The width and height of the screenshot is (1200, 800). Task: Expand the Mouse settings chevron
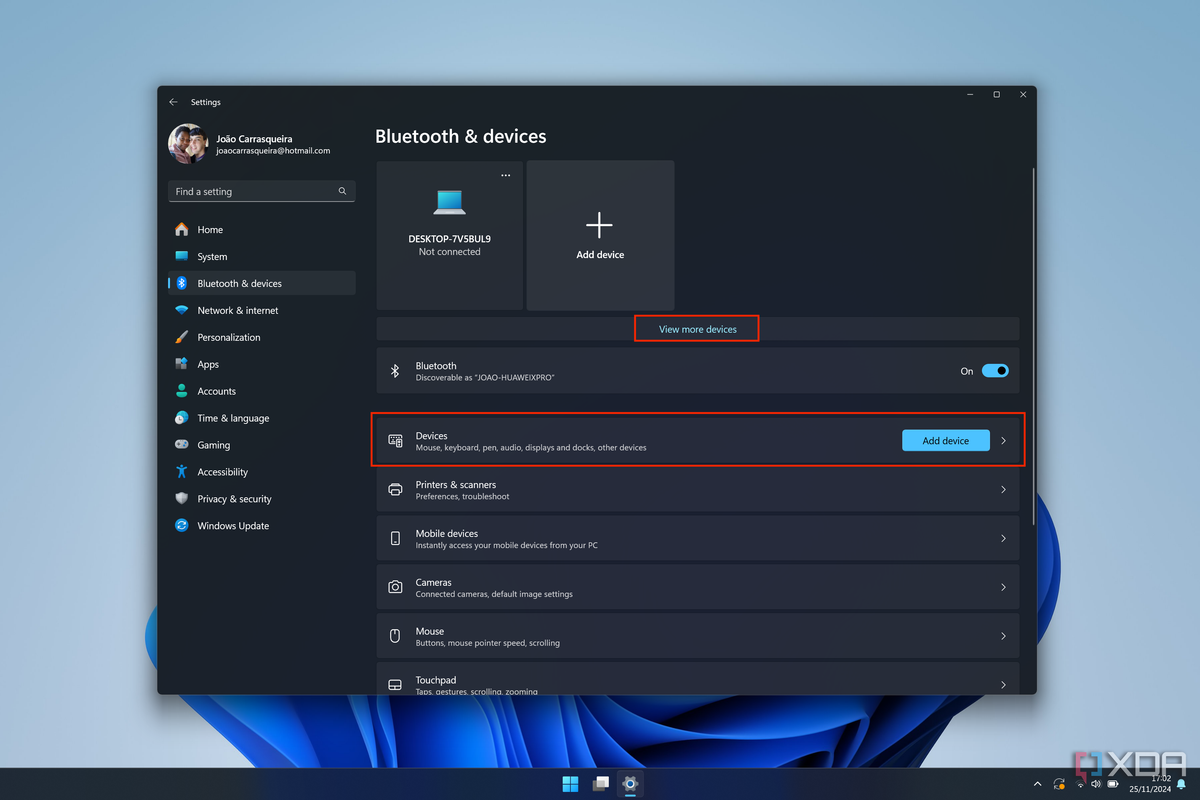click(x=1003, y=636)
